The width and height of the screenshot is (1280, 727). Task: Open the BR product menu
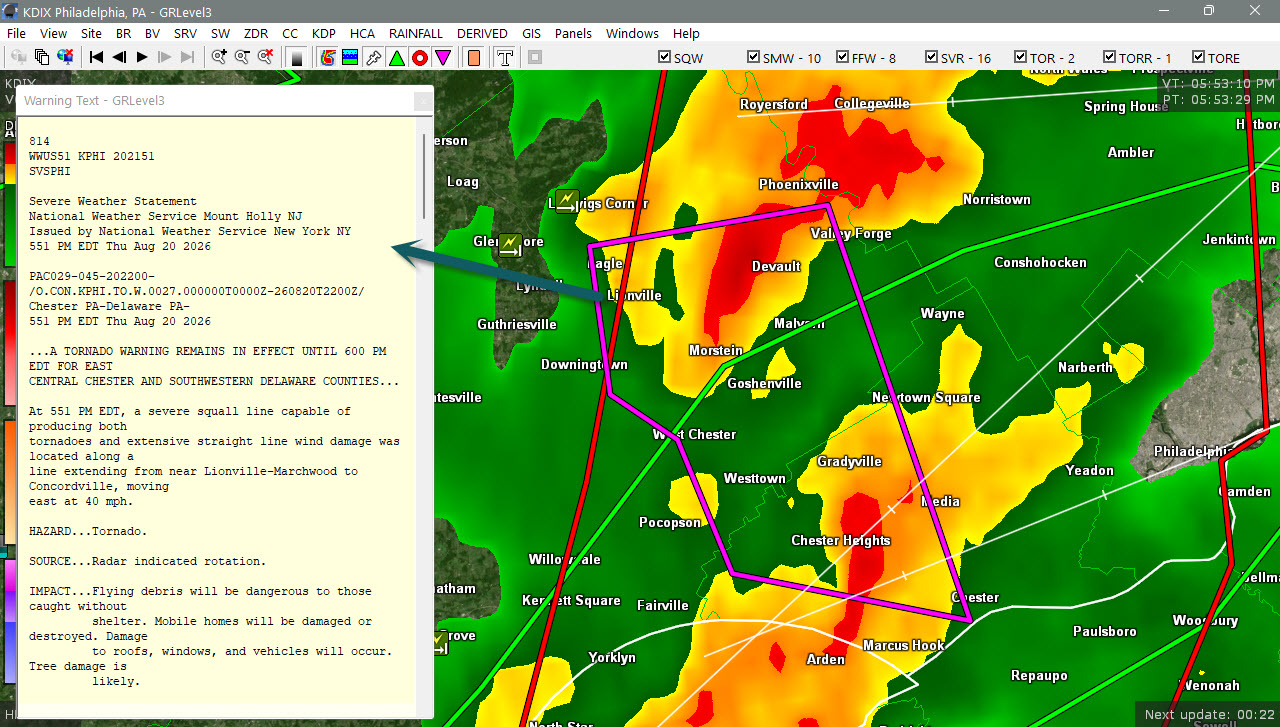[123, 33]
